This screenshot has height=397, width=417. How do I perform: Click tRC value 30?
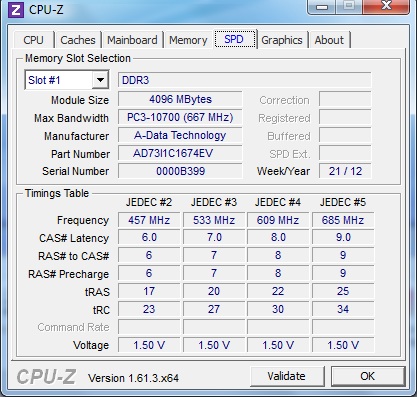point(278,309)
